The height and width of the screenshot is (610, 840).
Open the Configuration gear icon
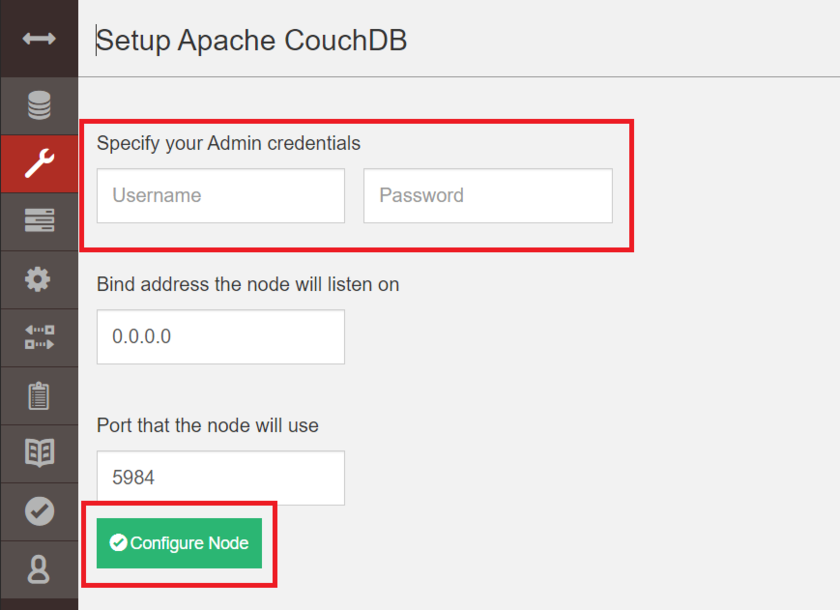(x=38, y=279)
